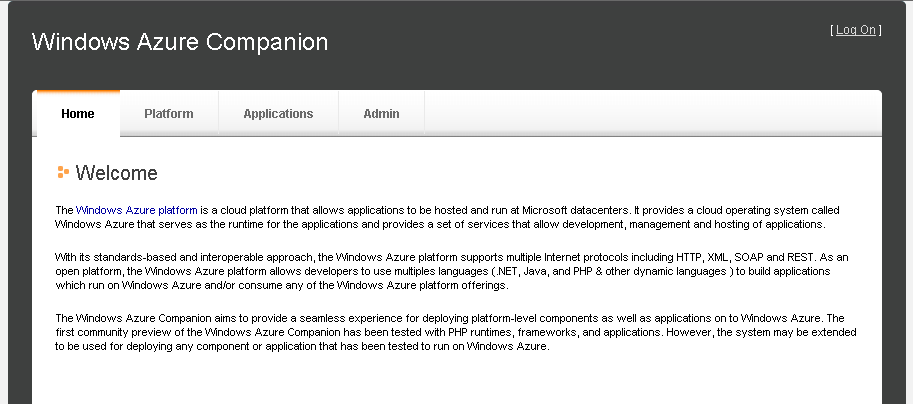Click the paragraph starting 'The Windows Azure Companion aims'

point(456,332)
